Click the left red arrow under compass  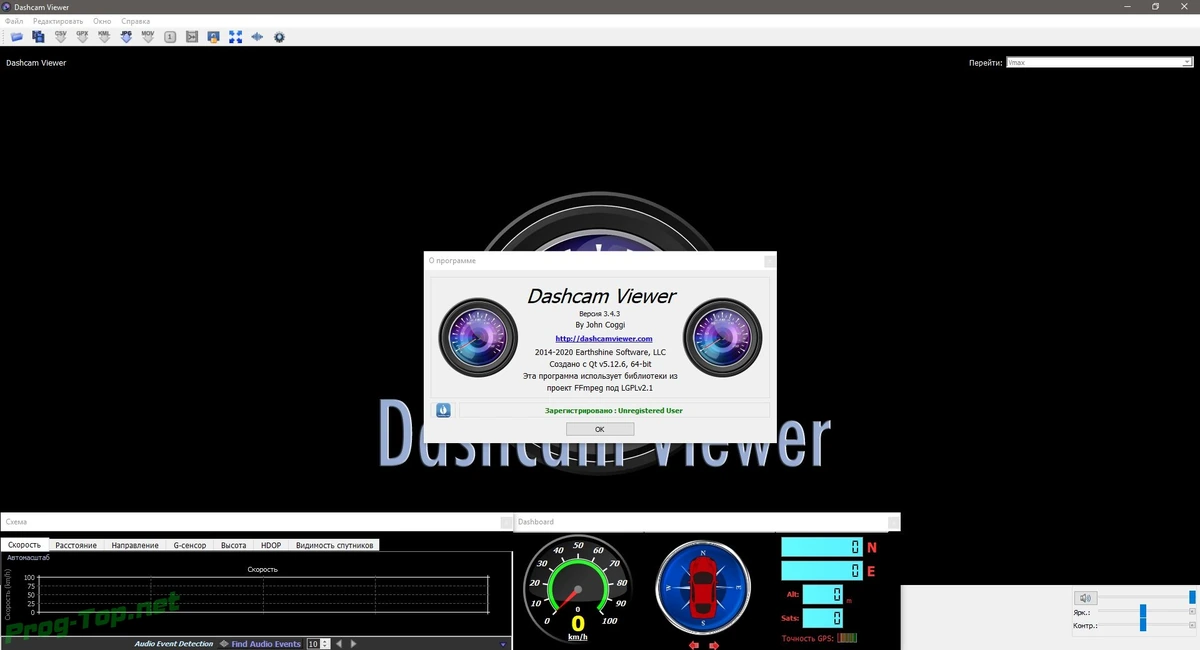(693, 645)
